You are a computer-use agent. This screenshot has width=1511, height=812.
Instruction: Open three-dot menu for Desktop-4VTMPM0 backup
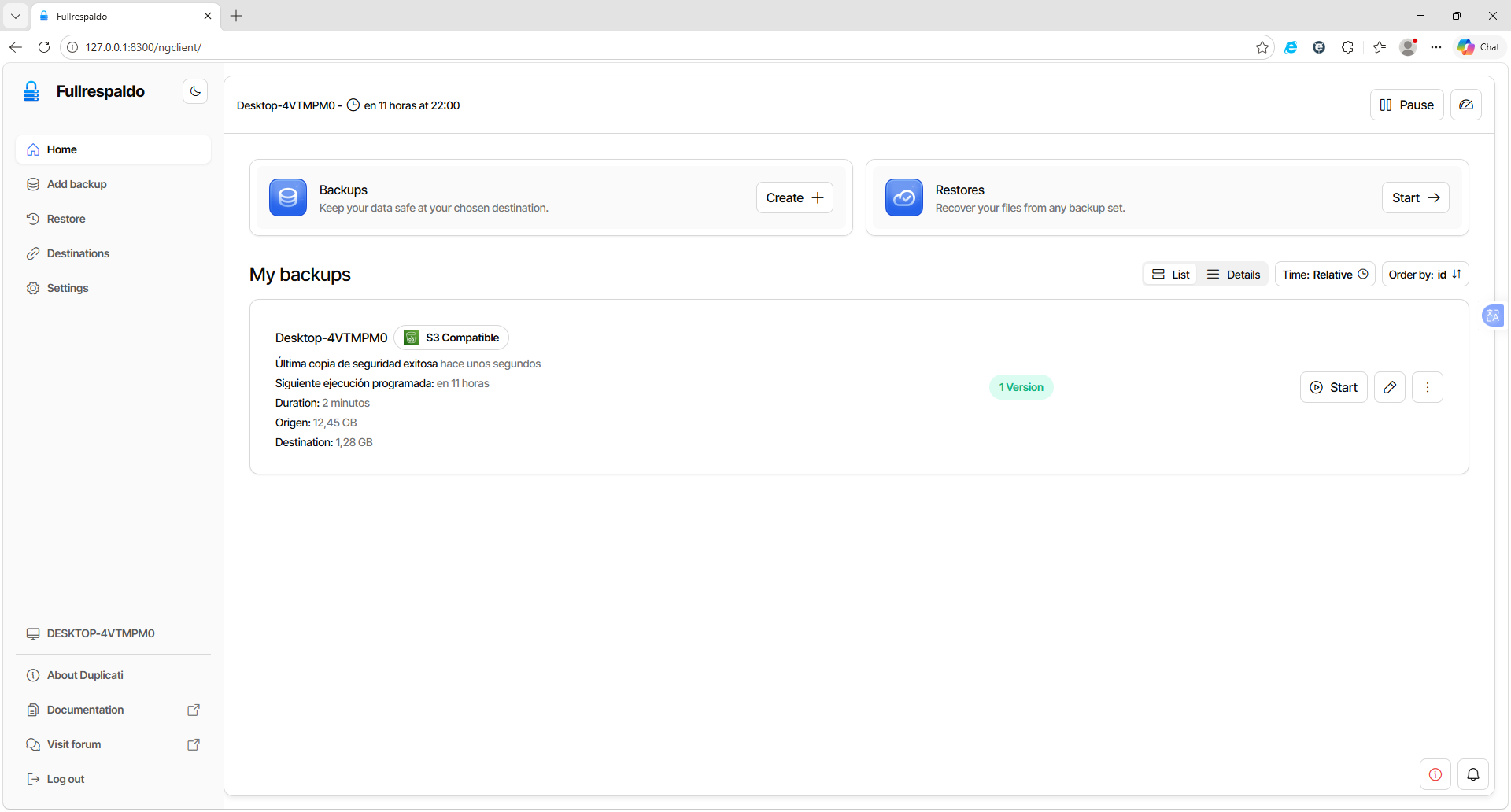click(x=1428, y=387)
